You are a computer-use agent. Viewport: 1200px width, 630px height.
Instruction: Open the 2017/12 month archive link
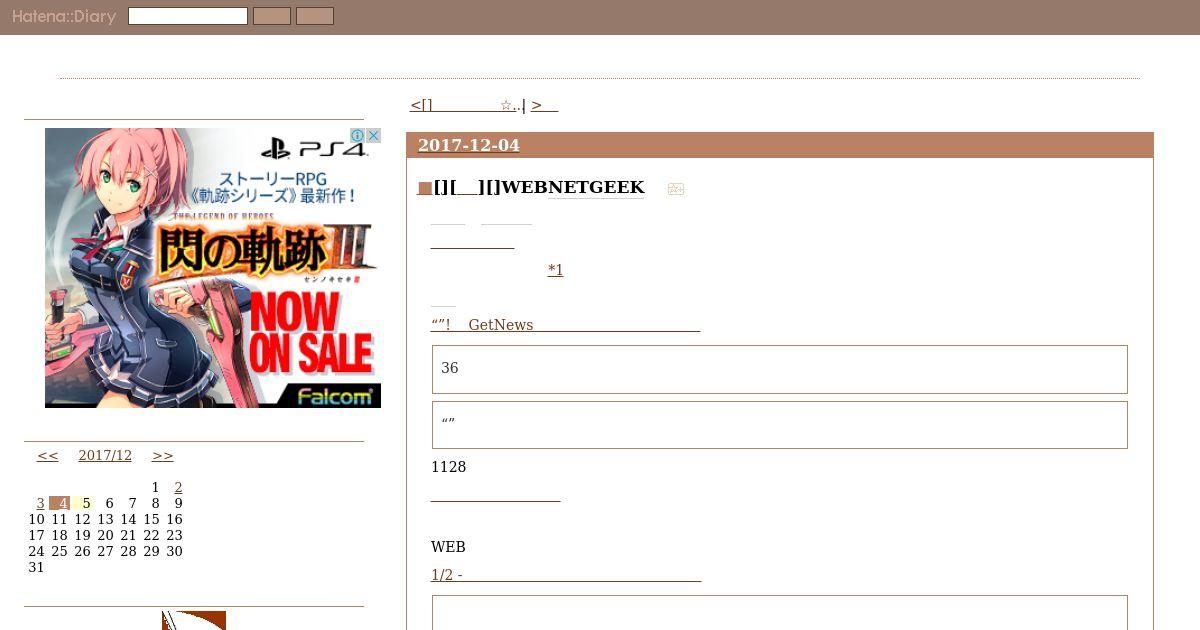click(x=105, y=455)
